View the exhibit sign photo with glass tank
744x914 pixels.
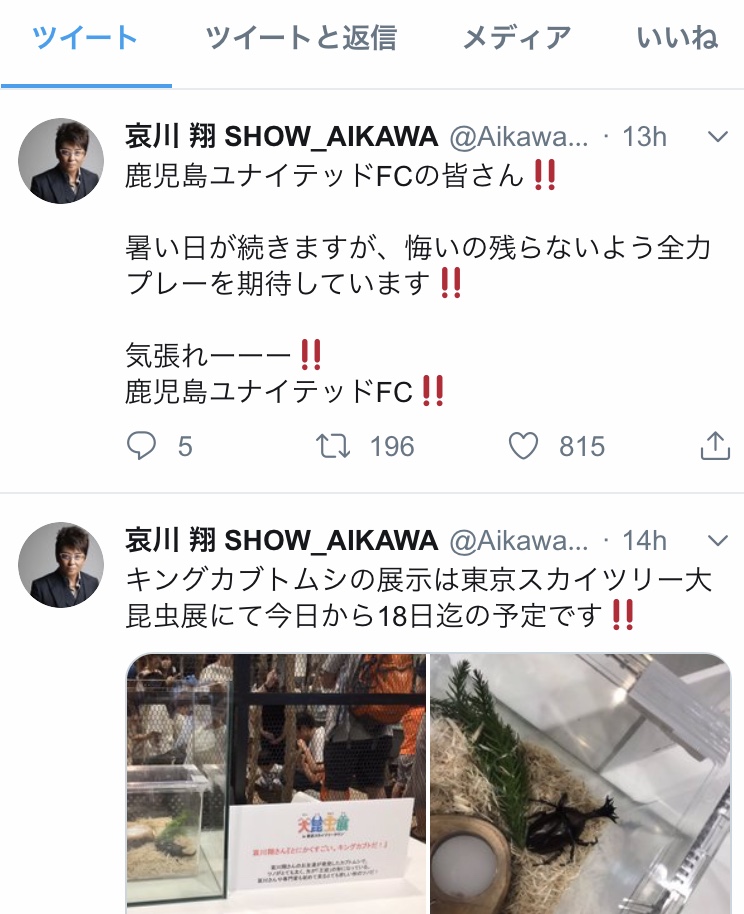(x=276, y=783)
